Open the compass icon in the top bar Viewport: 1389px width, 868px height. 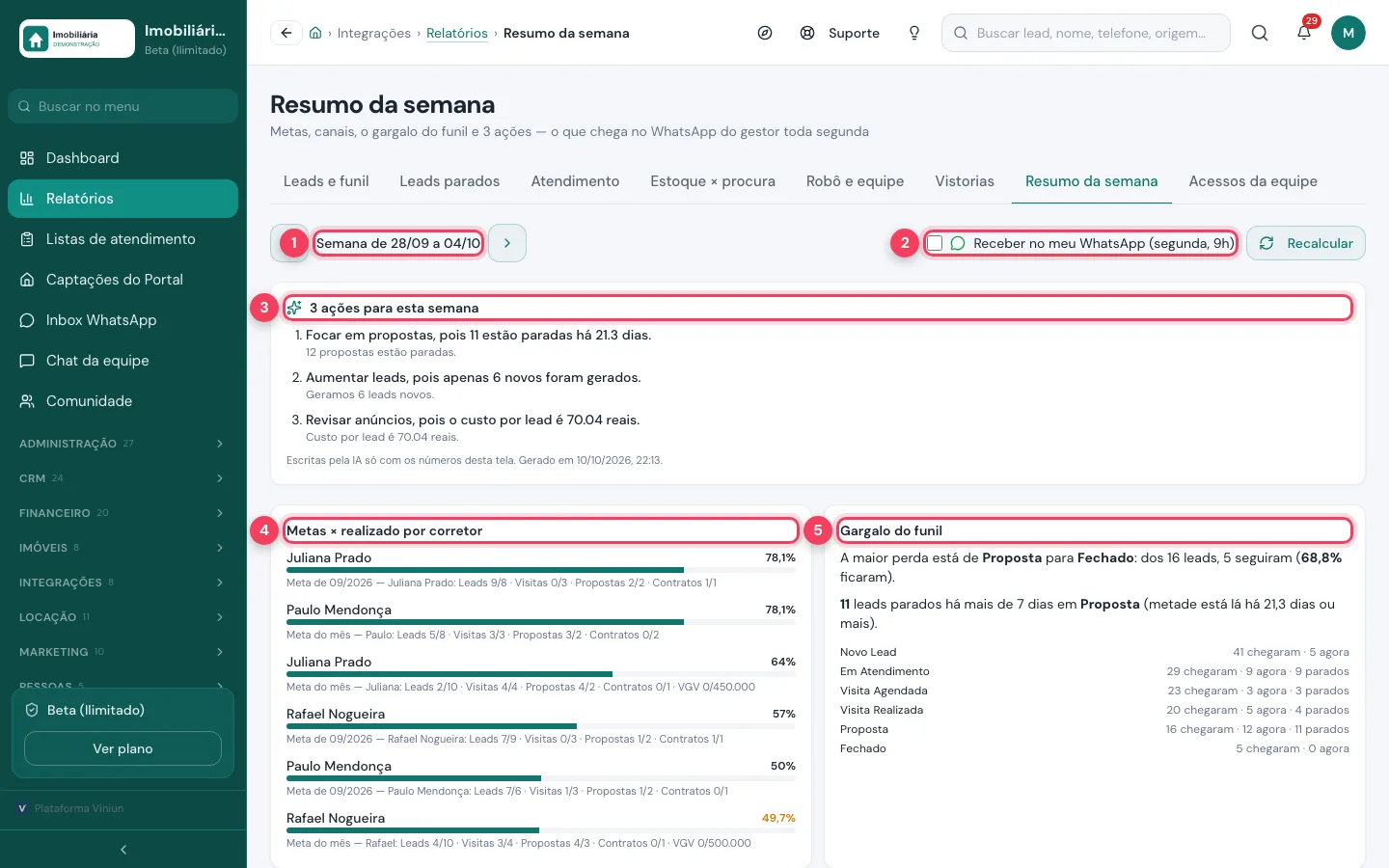pyautogui.click(x=765, y=33)
